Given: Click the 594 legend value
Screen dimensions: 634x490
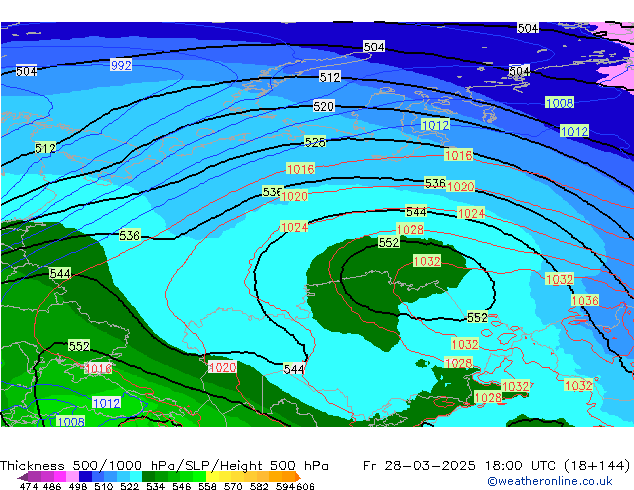Looking at the screenshot, I should click(x=285, y=486).
